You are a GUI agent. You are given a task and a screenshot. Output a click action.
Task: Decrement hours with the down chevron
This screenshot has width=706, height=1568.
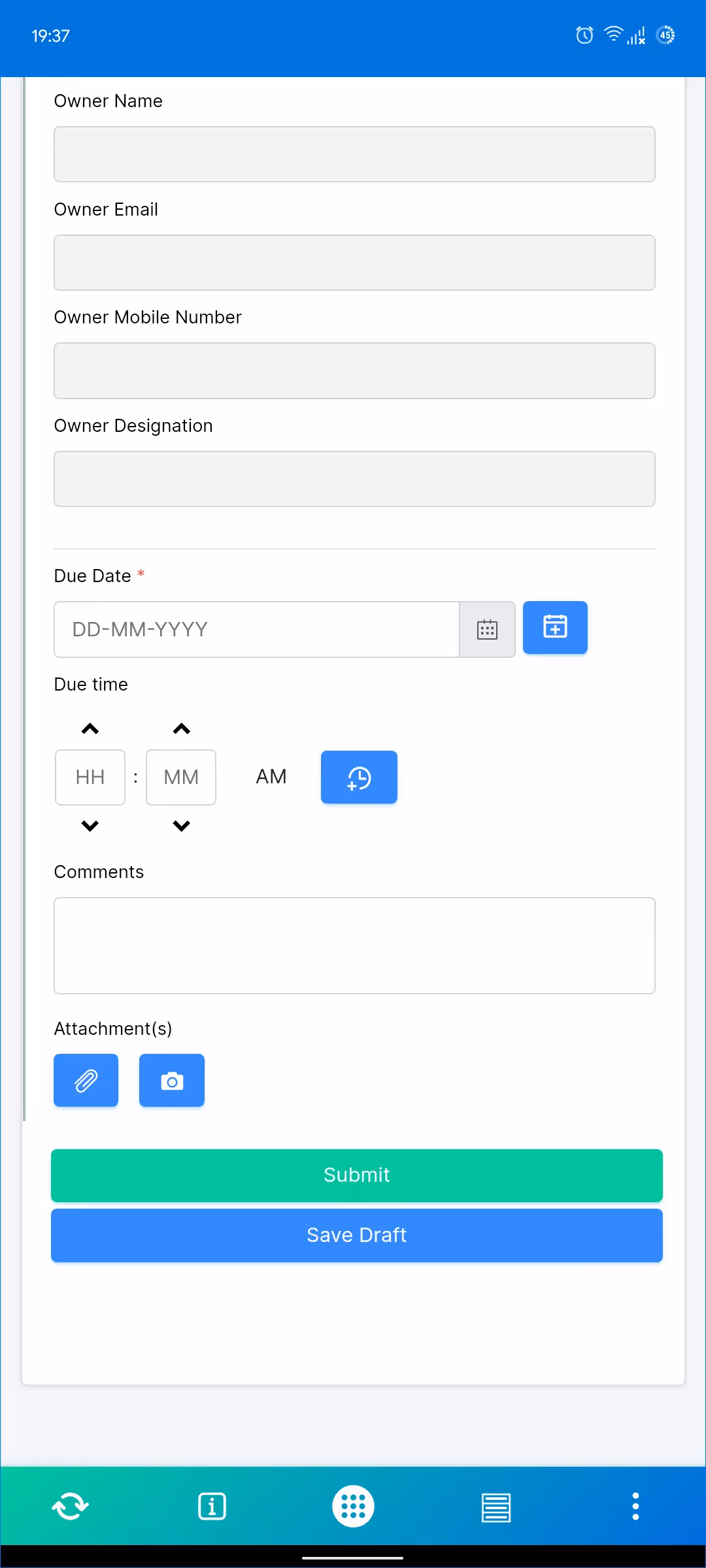[x=90, y=825]
